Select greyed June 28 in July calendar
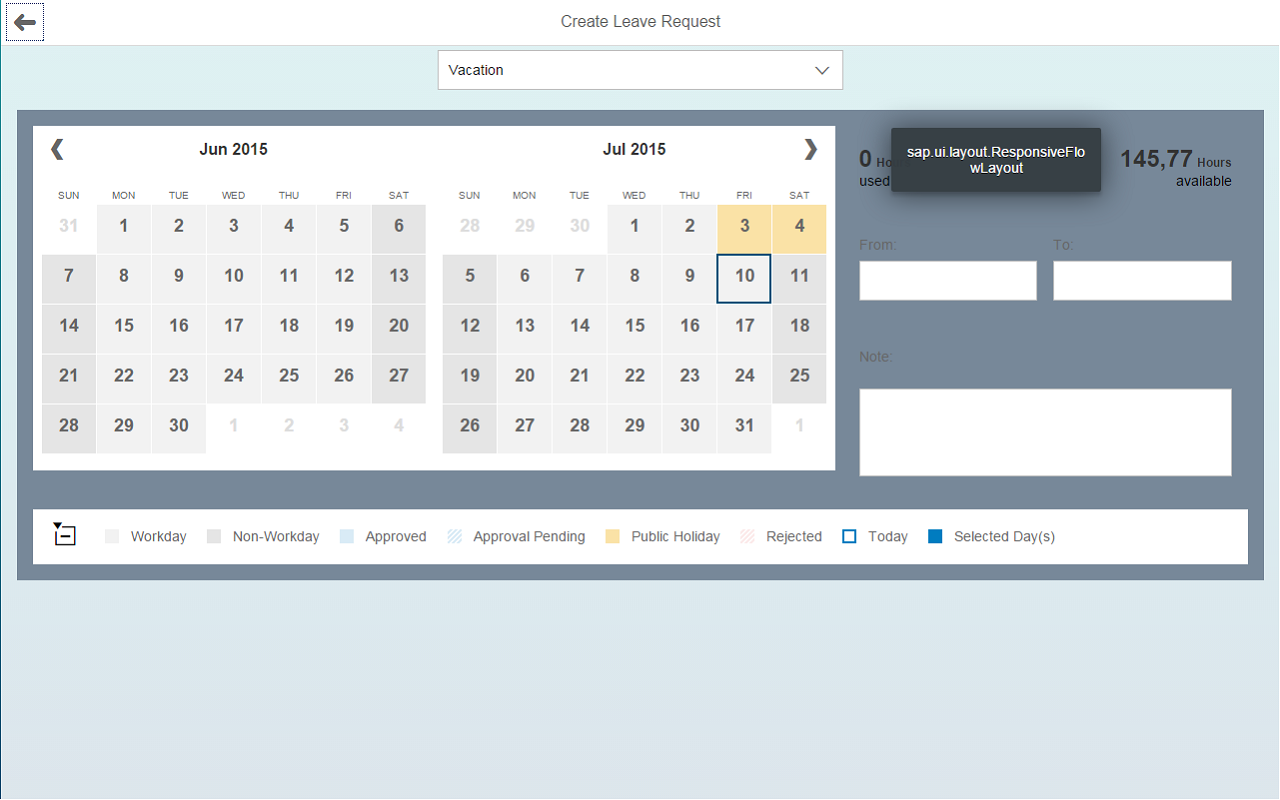1280x800 pixels. click(470, 228)
